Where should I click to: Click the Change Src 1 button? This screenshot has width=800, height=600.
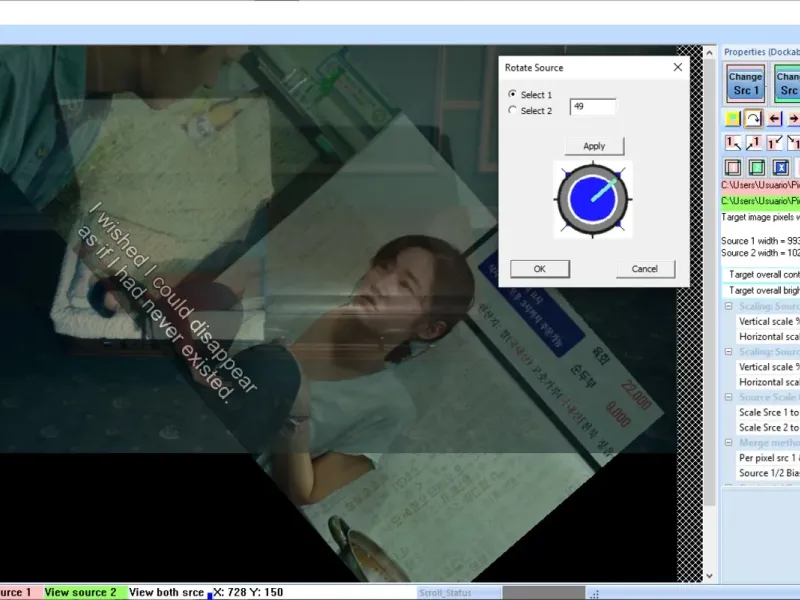(745, 83)
